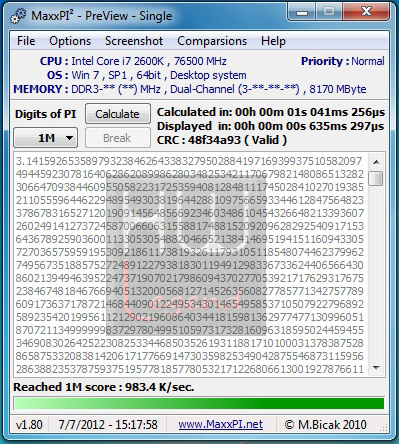
Task: Click the Priority Normal label
Action: 343,61
